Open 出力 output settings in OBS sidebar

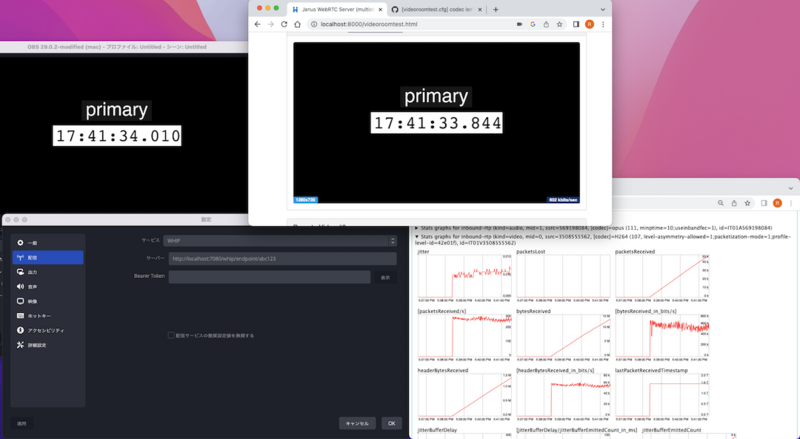[x=48, y=272]
